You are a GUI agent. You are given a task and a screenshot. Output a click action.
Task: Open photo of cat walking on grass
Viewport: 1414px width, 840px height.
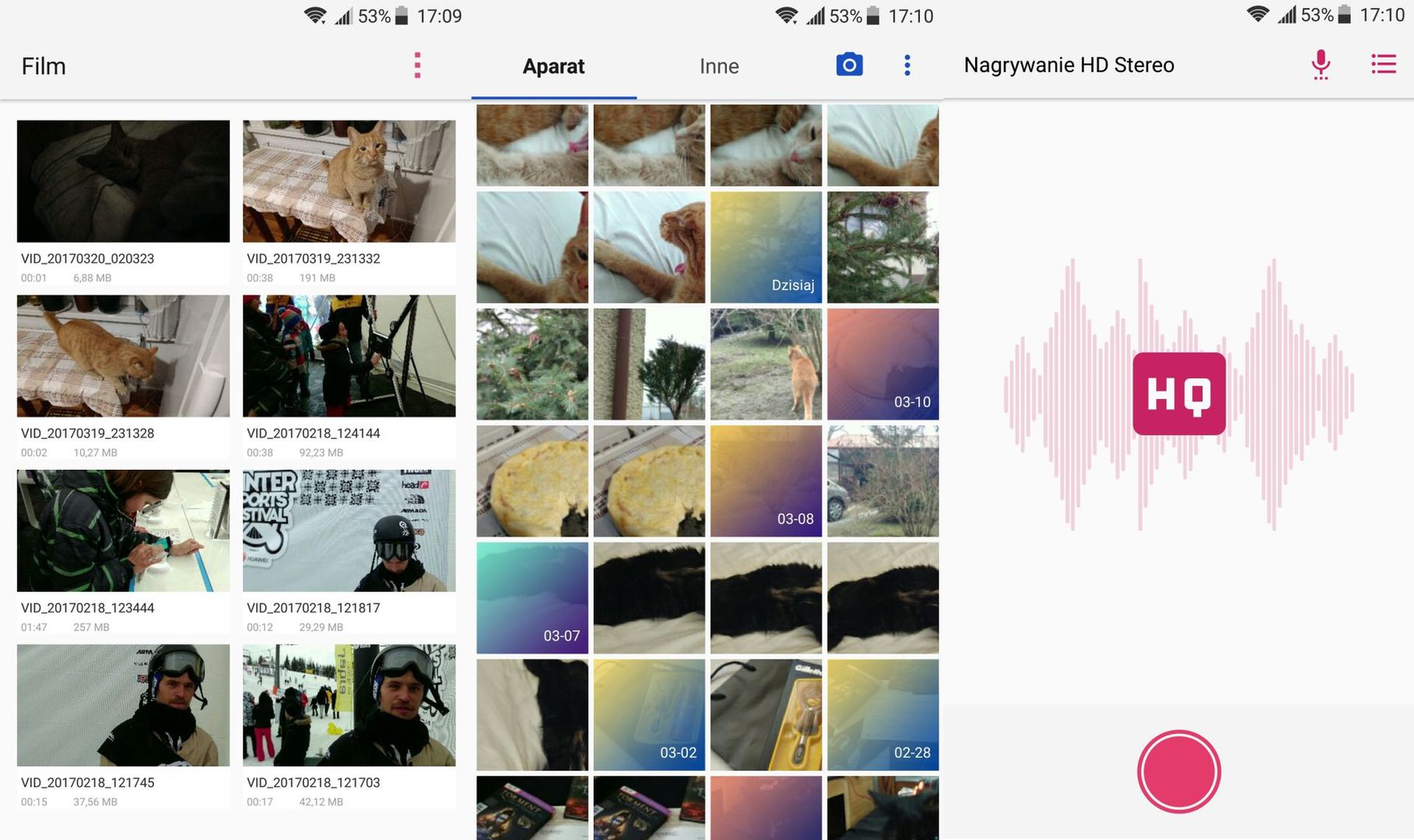pyautogui.click(x=766, y=364)
